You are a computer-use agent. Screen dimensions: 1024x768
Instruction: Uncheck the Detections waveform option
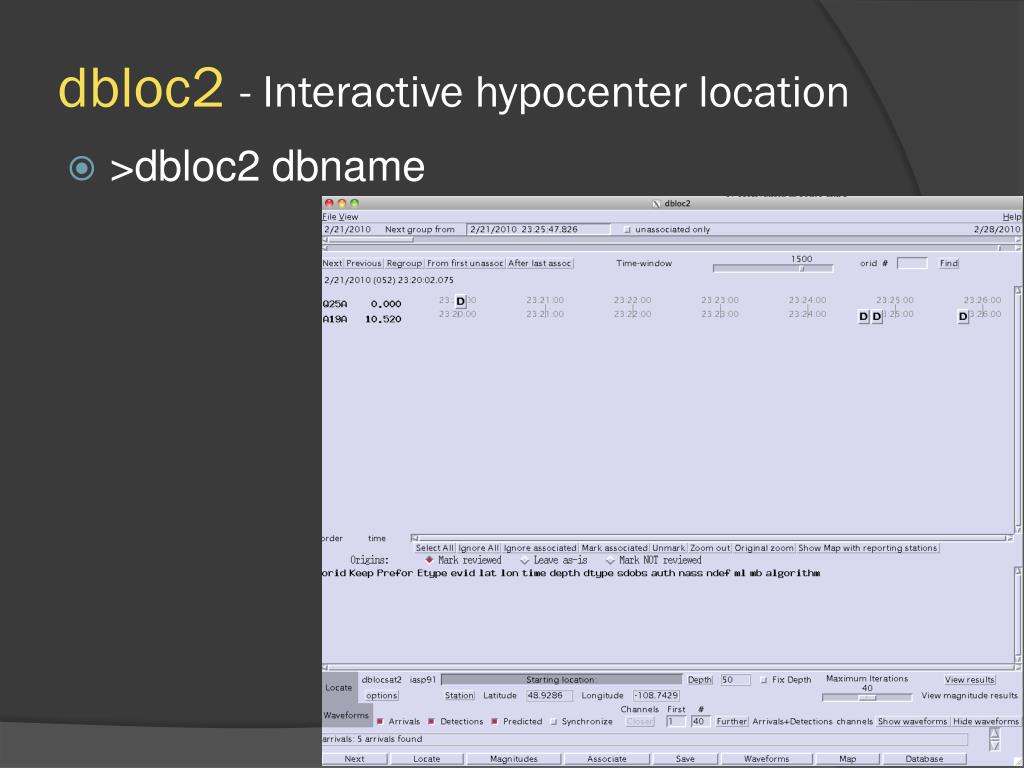click(431, 722)
